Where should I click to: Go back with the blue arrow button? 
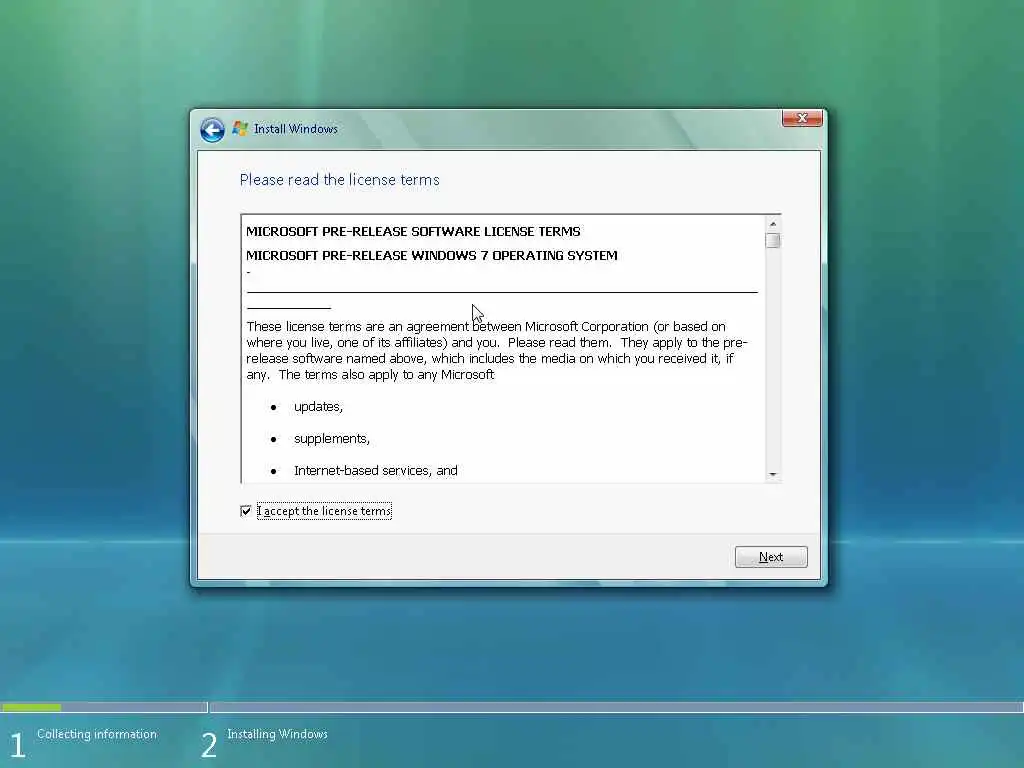pos(212,129)
